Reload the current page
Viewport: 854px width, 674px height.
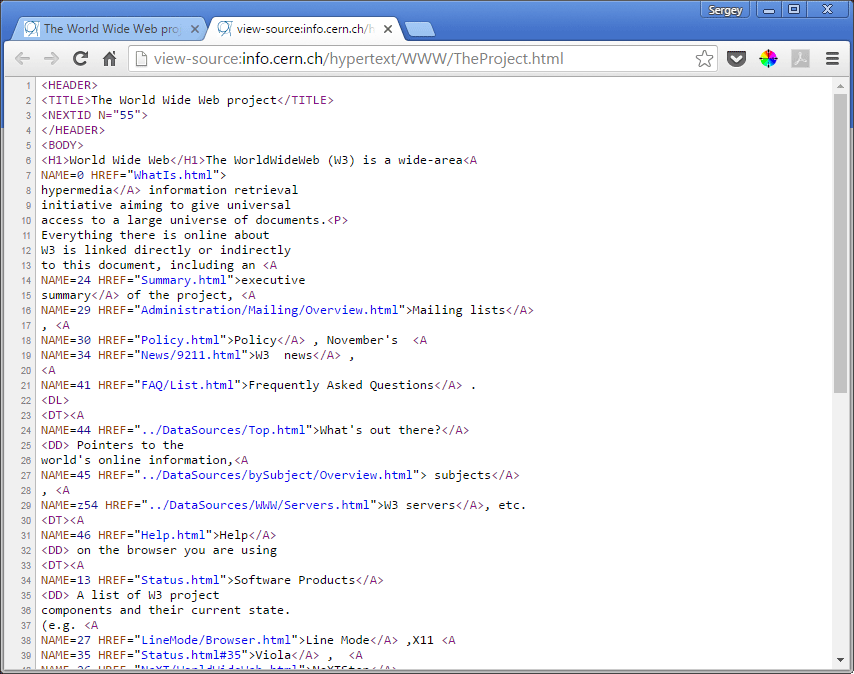point(81,58)
